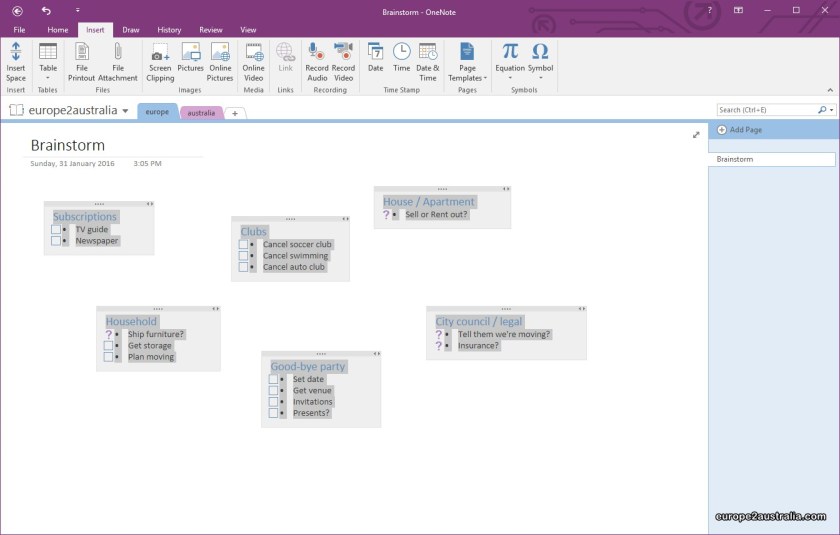This screenshot has width=840, height=535.
Task: Open the History tab
Action: 169,30
